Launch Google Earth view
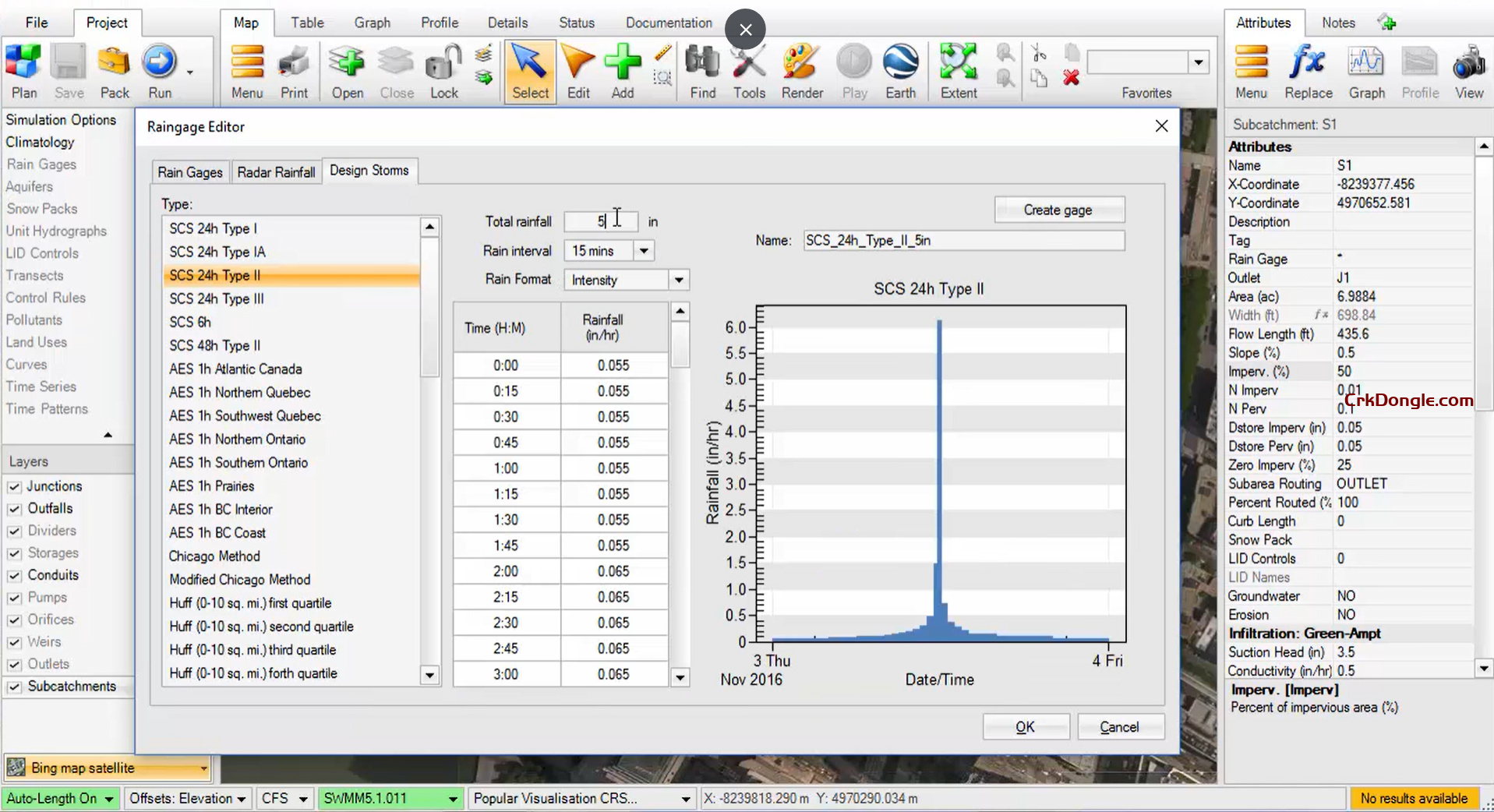Image resolution: width=1494 pixels, height=812 pixels. [x=901, y=70]
